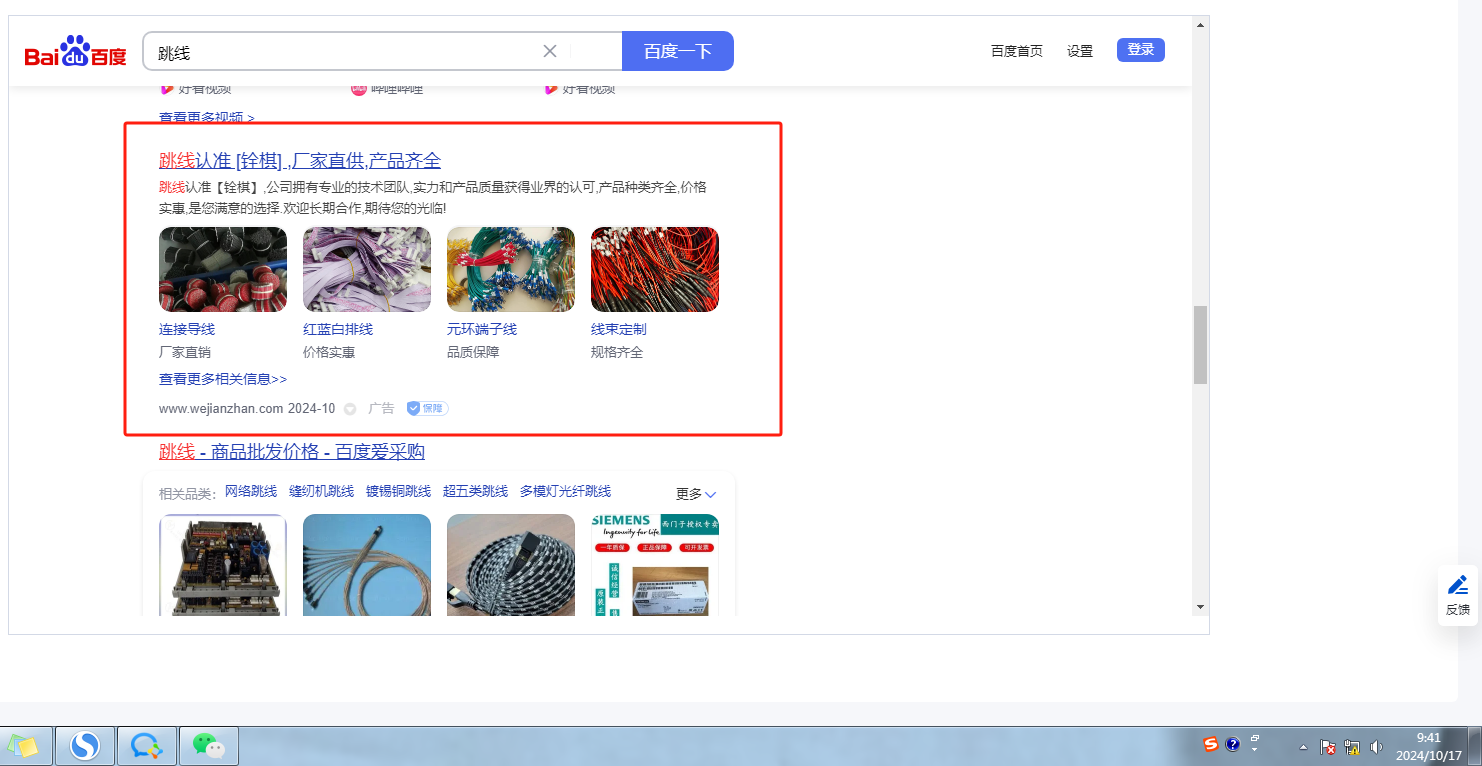Click the 线束定制 red wire thumbnail
The image size is (1482, 766).
[655, 269]
